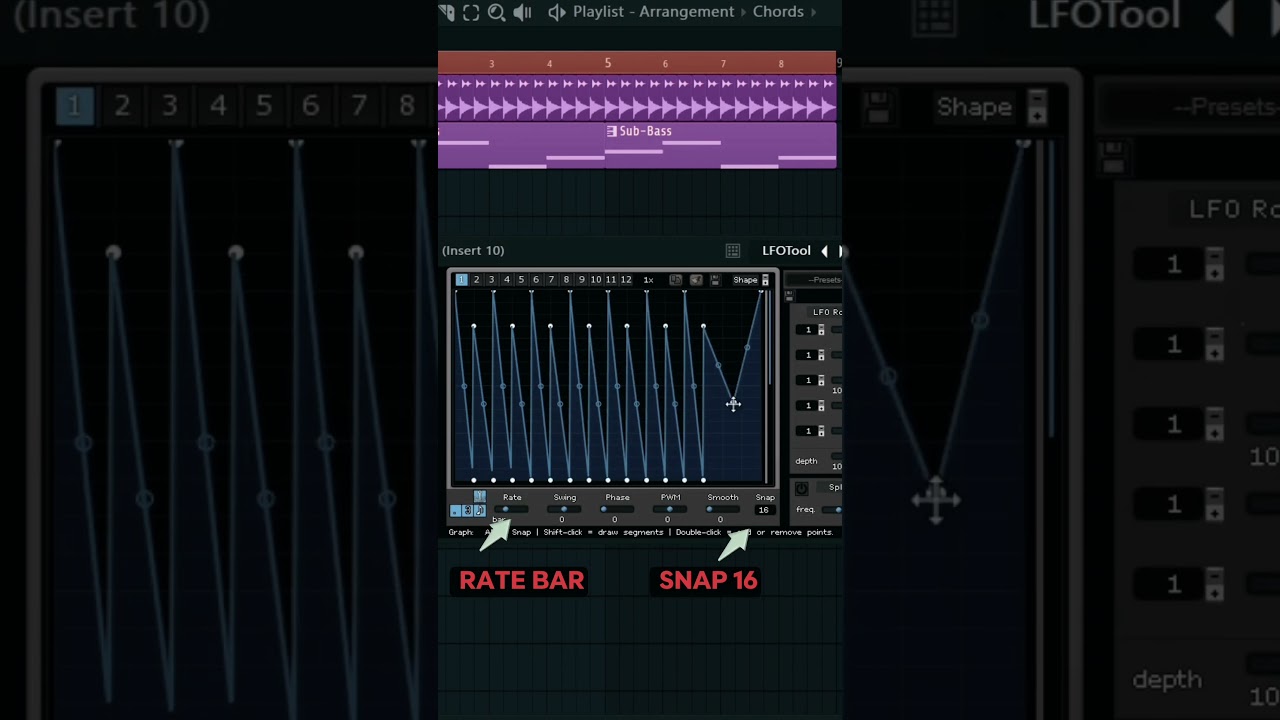1280x720 pixels.
Task: Select graph tab 4
Action: coord(507,280)
